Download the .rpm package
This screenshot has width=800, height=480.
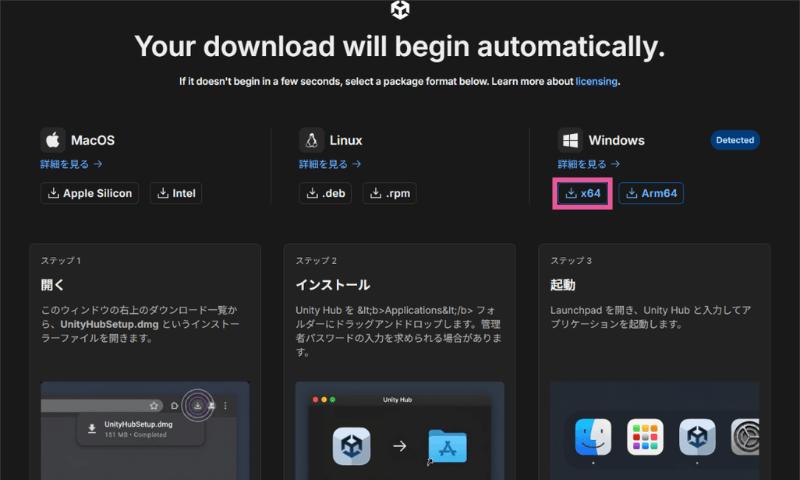(390, 193)
